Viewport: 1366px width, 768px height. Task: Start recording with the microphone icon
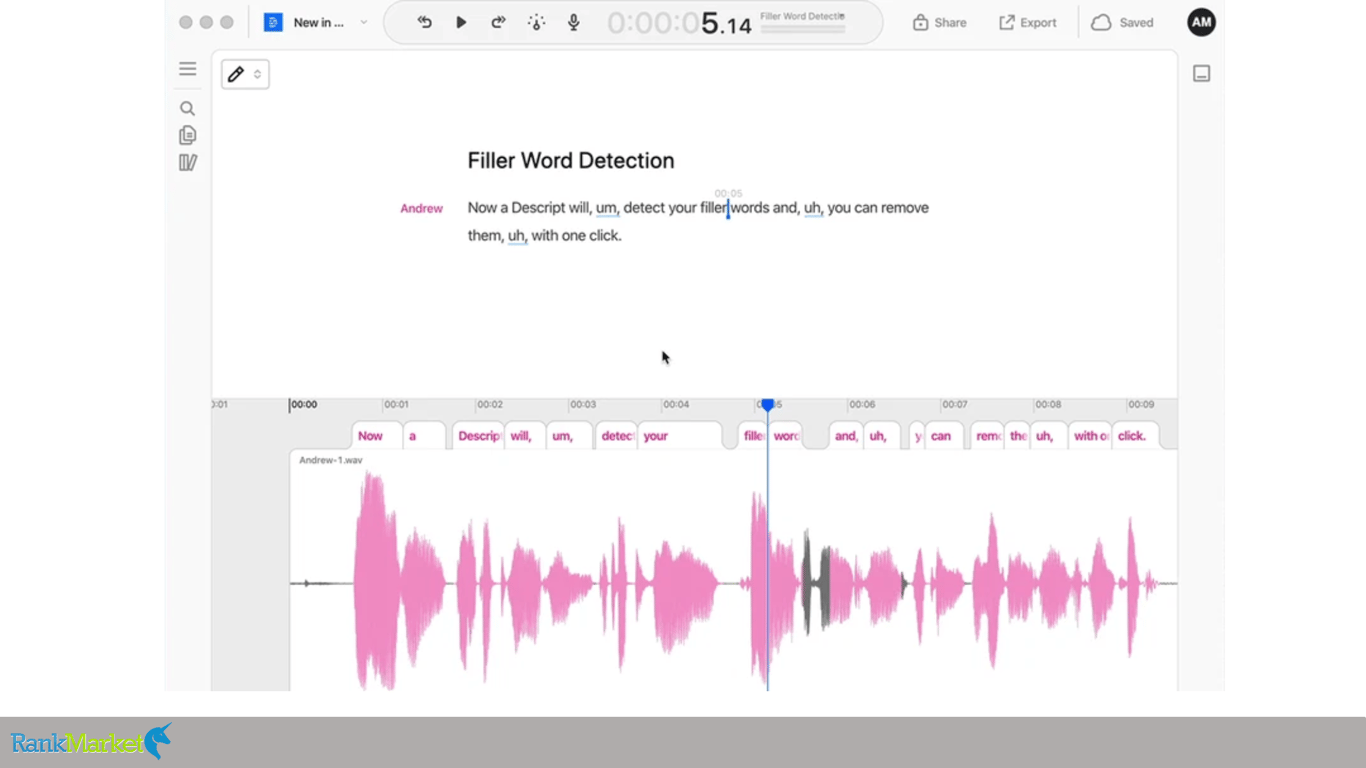574,22
